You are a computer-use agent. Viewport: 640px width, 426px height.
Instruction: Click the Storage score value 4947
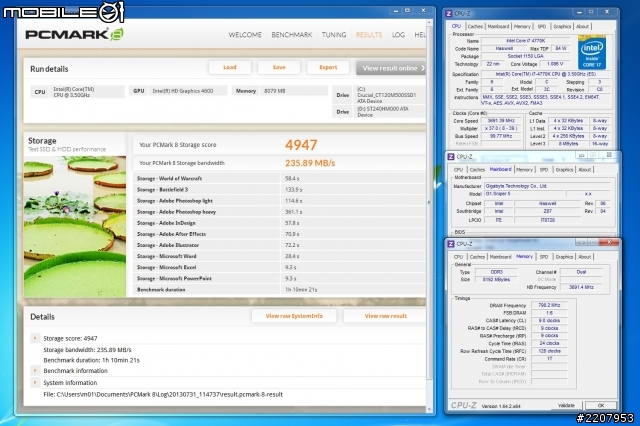tap(301, 145)
